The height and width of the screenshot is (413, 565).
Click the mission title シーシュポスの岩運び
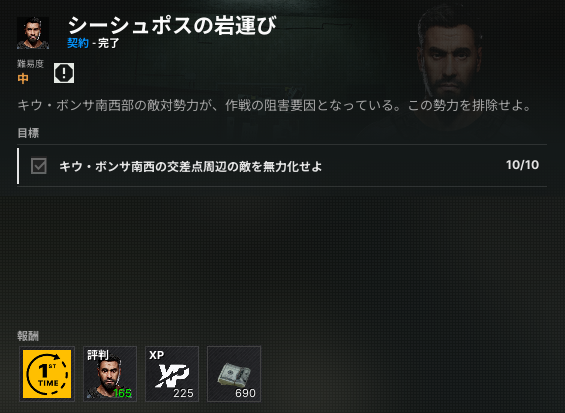(172, 25)
